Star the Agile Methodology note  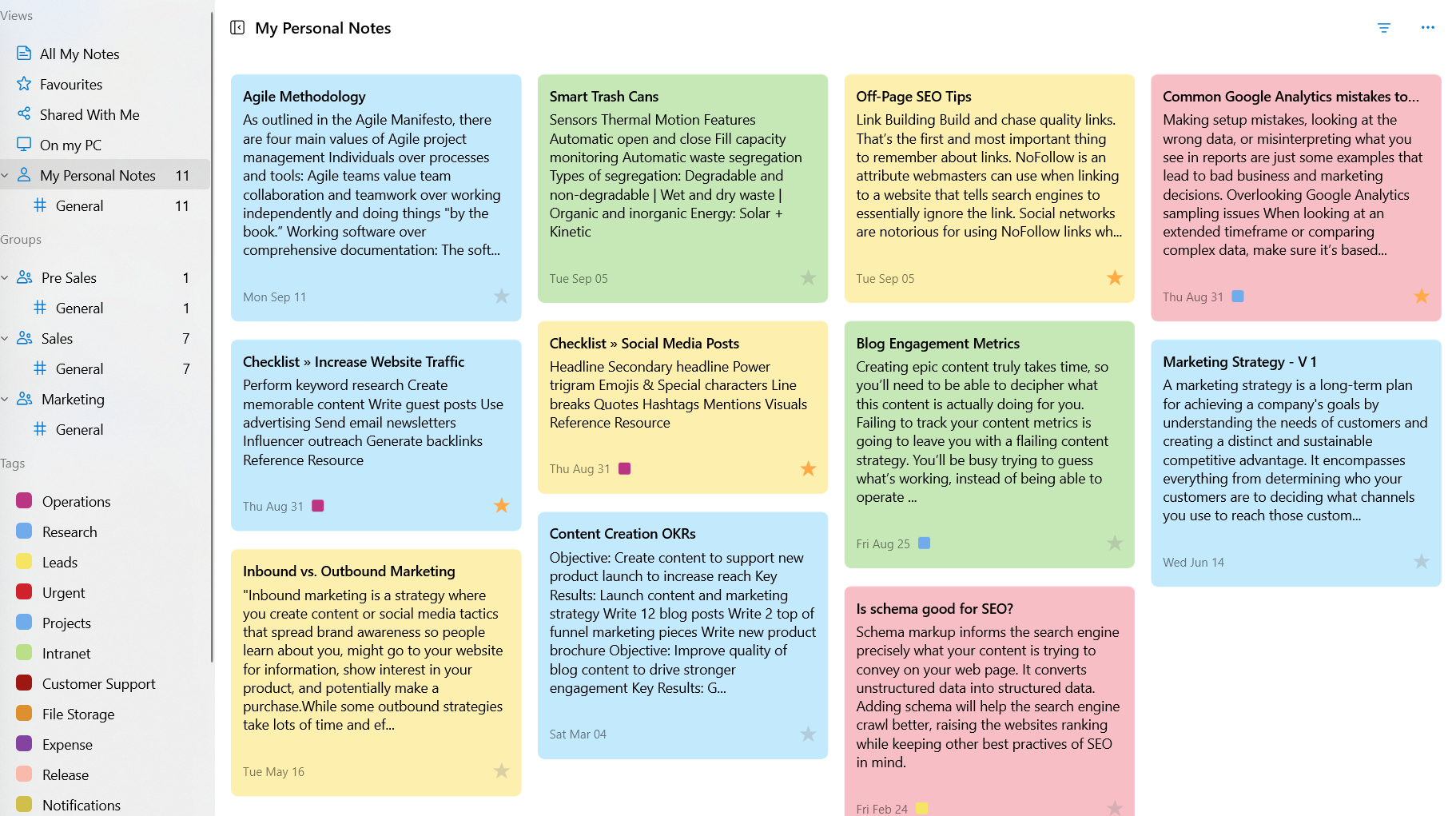pyautogui.click(x=501, y=297)
